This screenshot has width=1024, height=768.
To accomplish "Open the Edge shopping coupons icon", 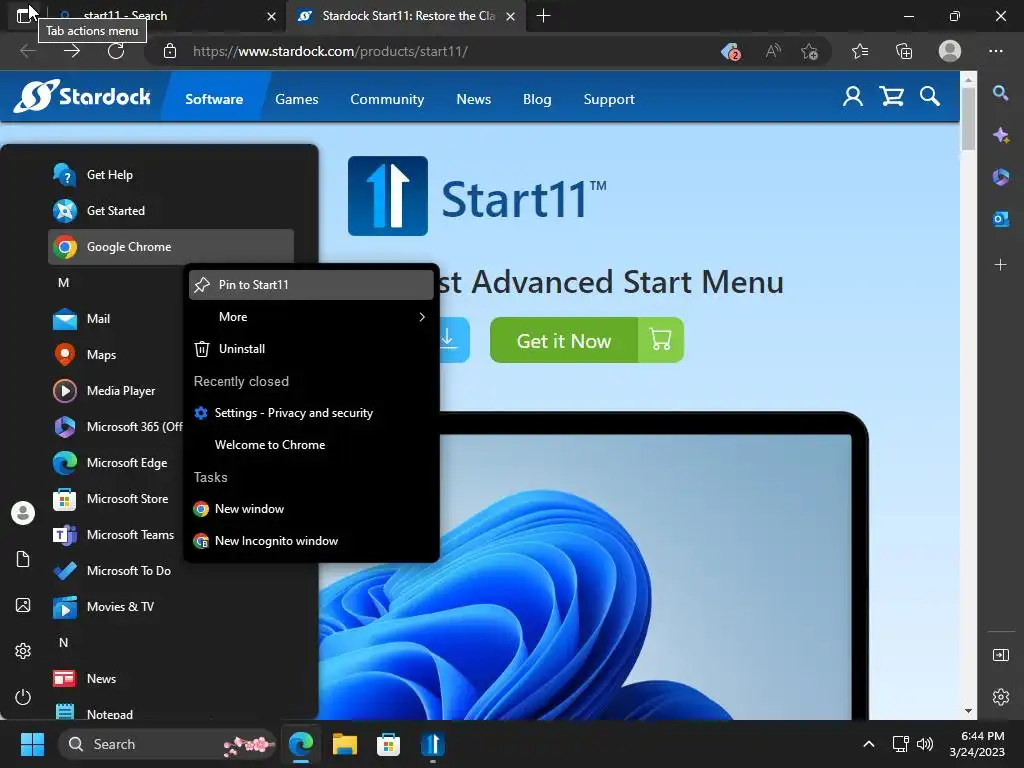I will click(730, 51).
